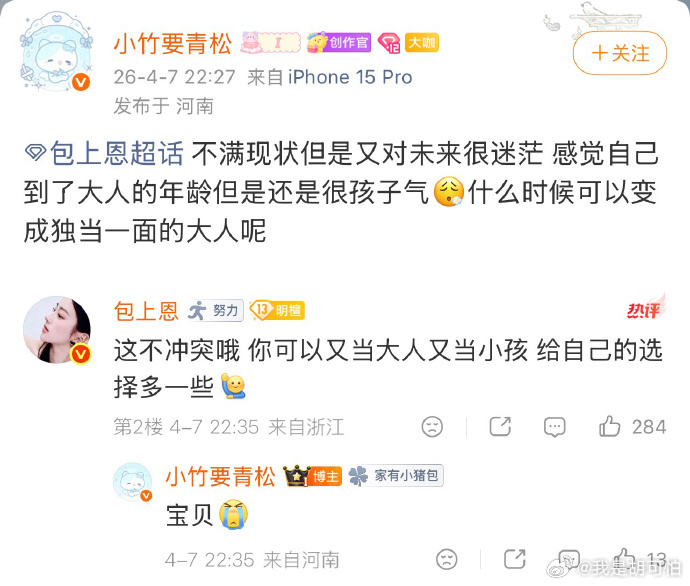Click the iPhone 15 Pro source link
The width and height of the screenshot is (690, 586).
tap(350, 77)
